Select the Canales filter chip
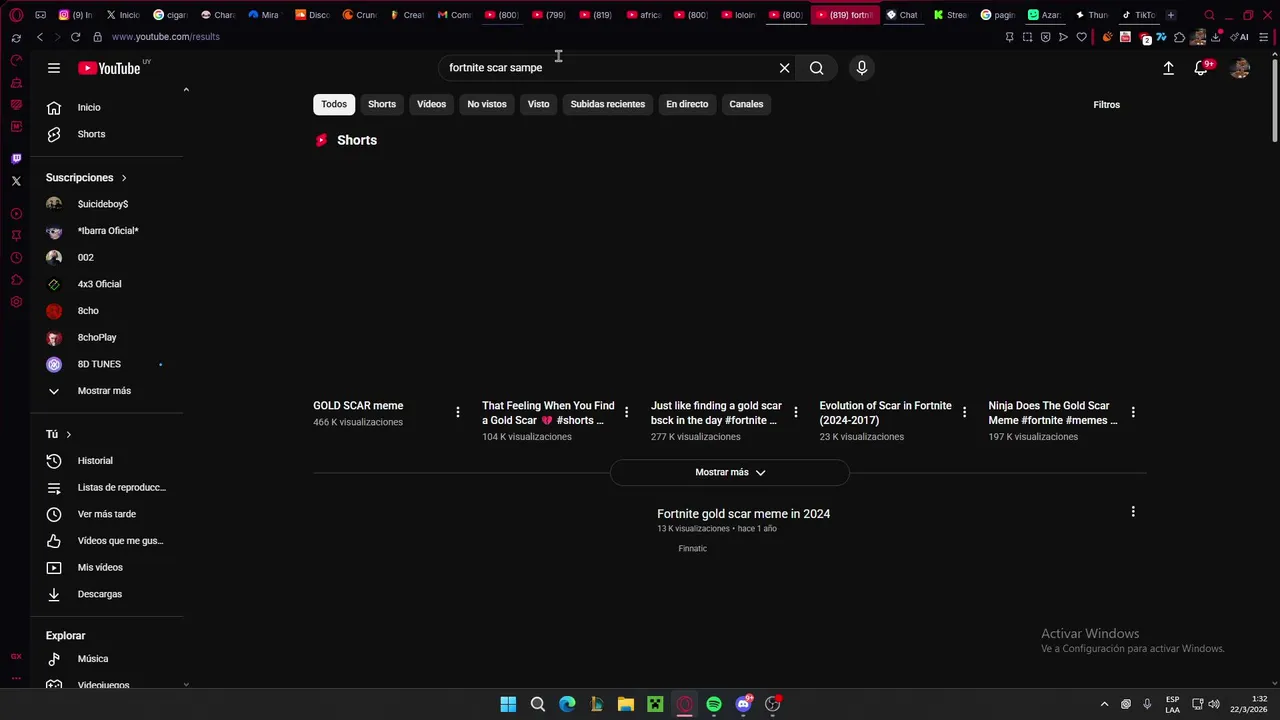 pos(746,104)
